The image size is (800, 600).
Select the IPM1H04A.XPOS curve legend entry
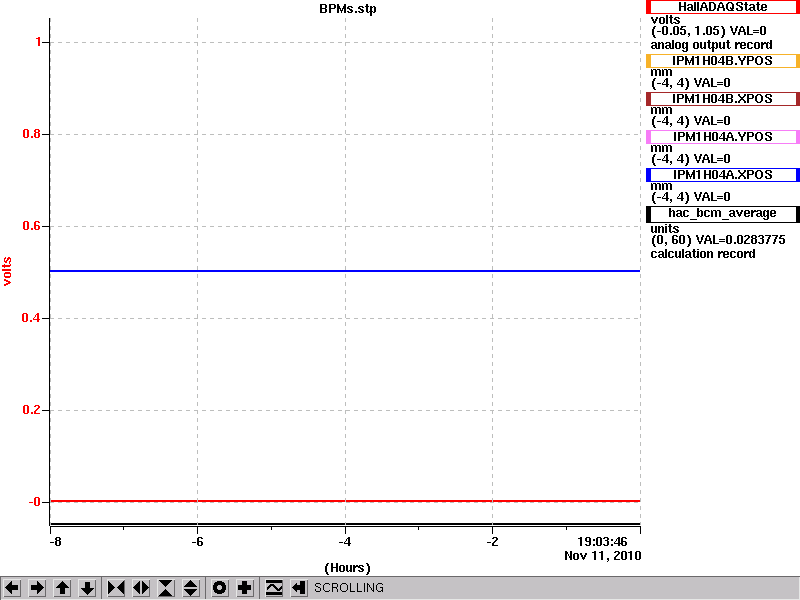[x=722, y=174]
